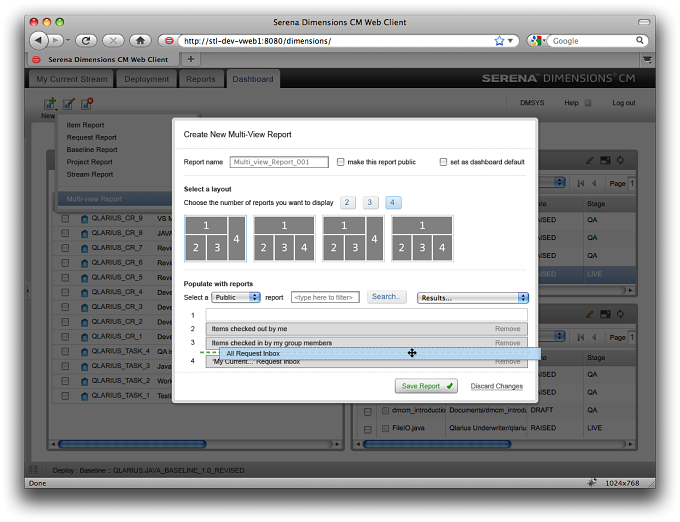Click the browser Stop (X) button
This screenshot has height=522, width=680.
click(x=113, y=40)
